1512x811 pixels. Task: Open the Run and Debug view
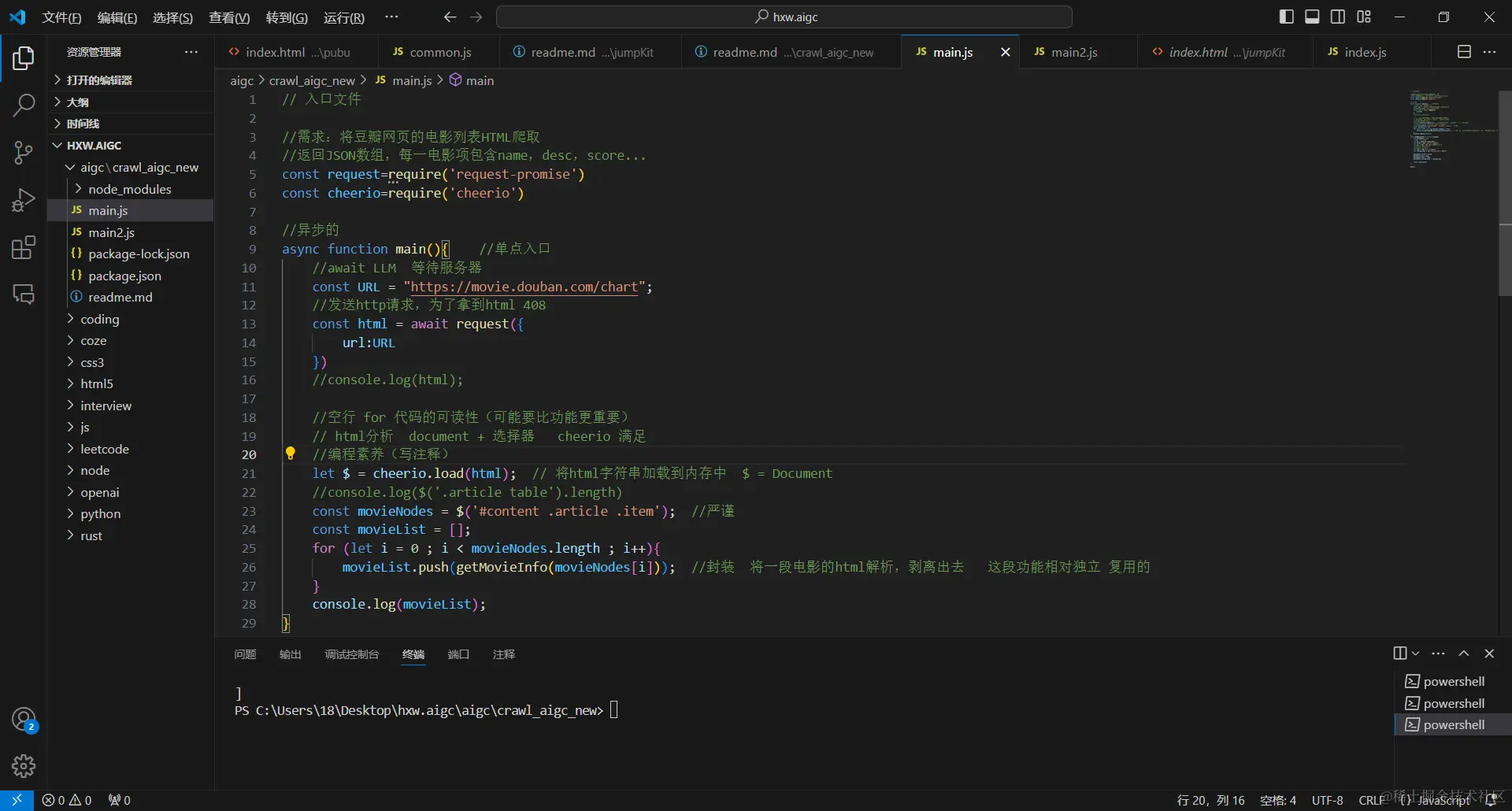click(x=24, y=200)
